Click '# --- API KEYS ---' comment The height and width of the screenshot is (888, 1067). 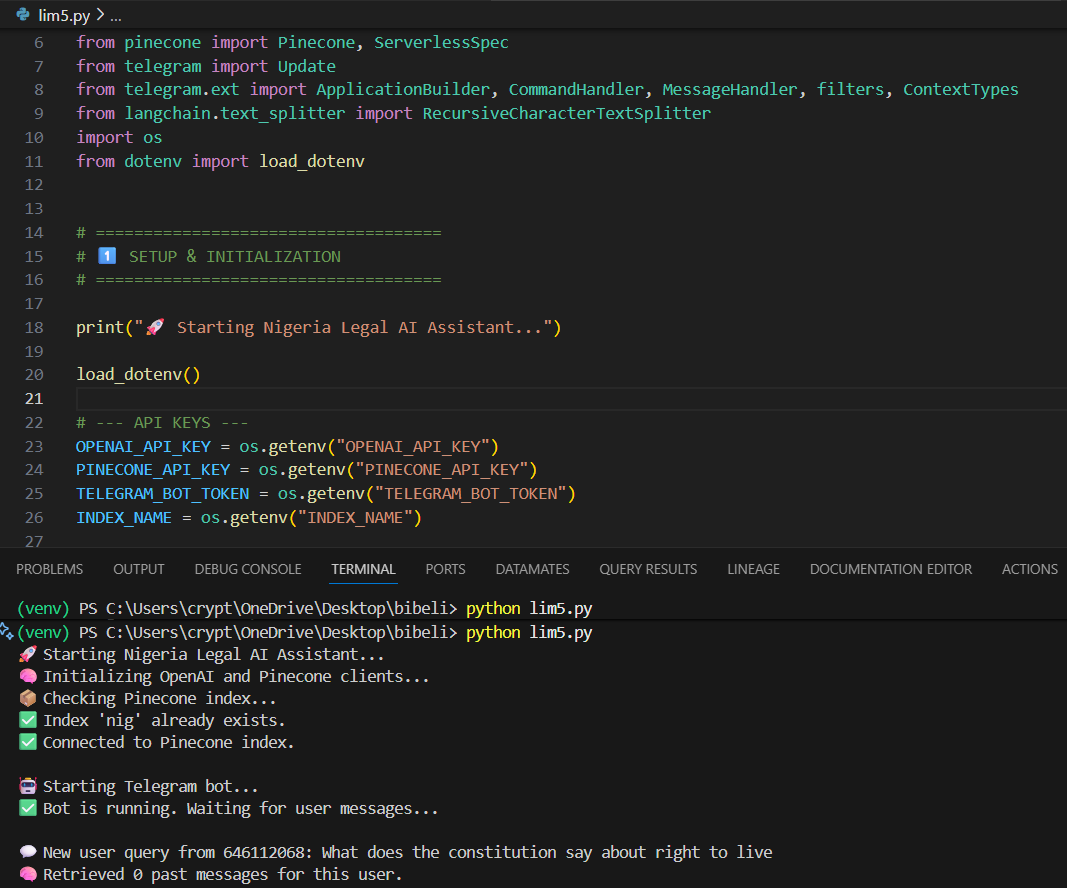(162, 423)
